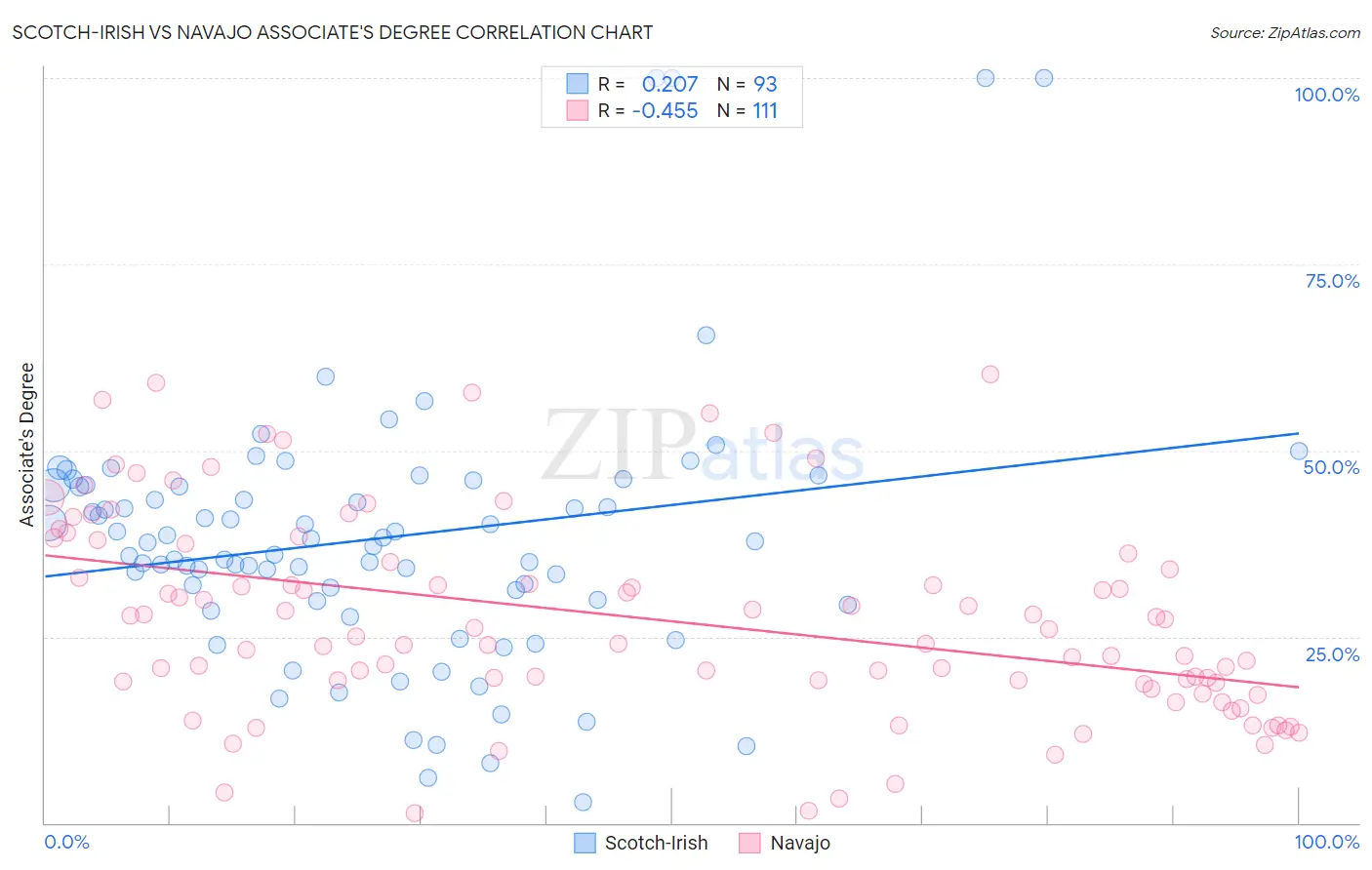Click the 0.0% x-axis label
This screenshot has width=1372, height=870.
tap(66, 842)
